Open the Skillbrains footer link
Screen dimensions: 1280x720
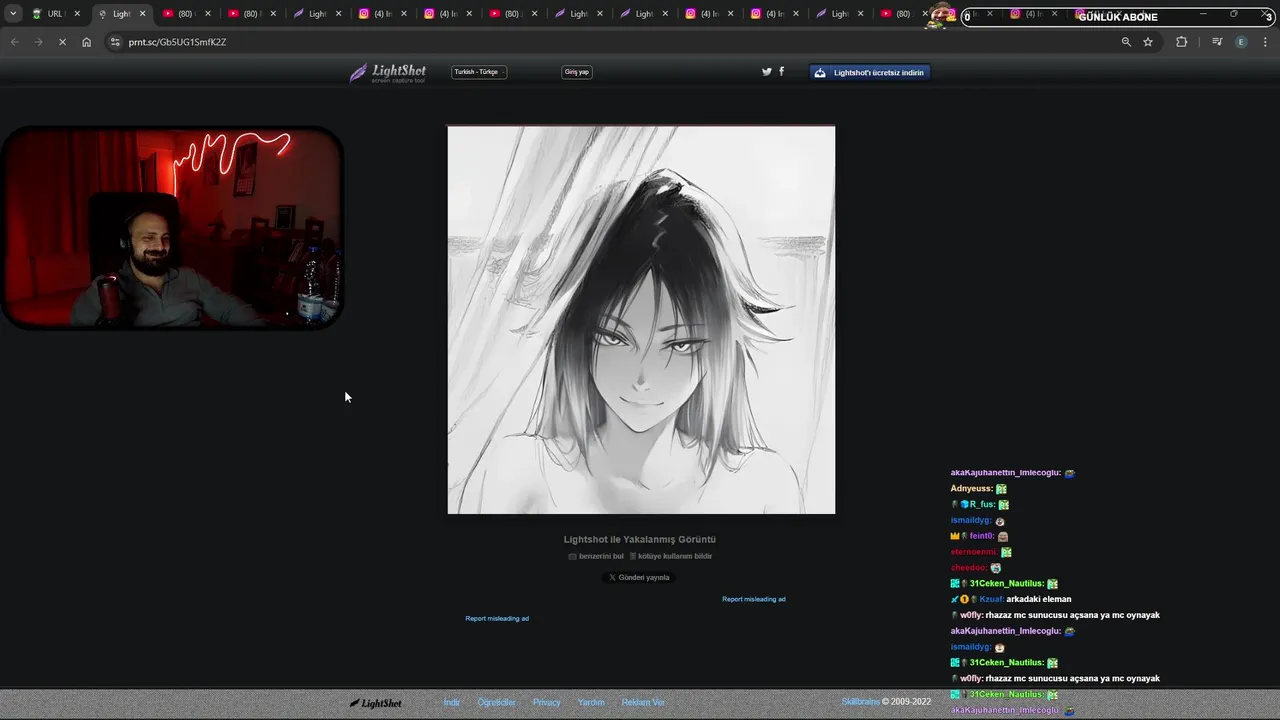pyautogui.click(x=860, y=702)
